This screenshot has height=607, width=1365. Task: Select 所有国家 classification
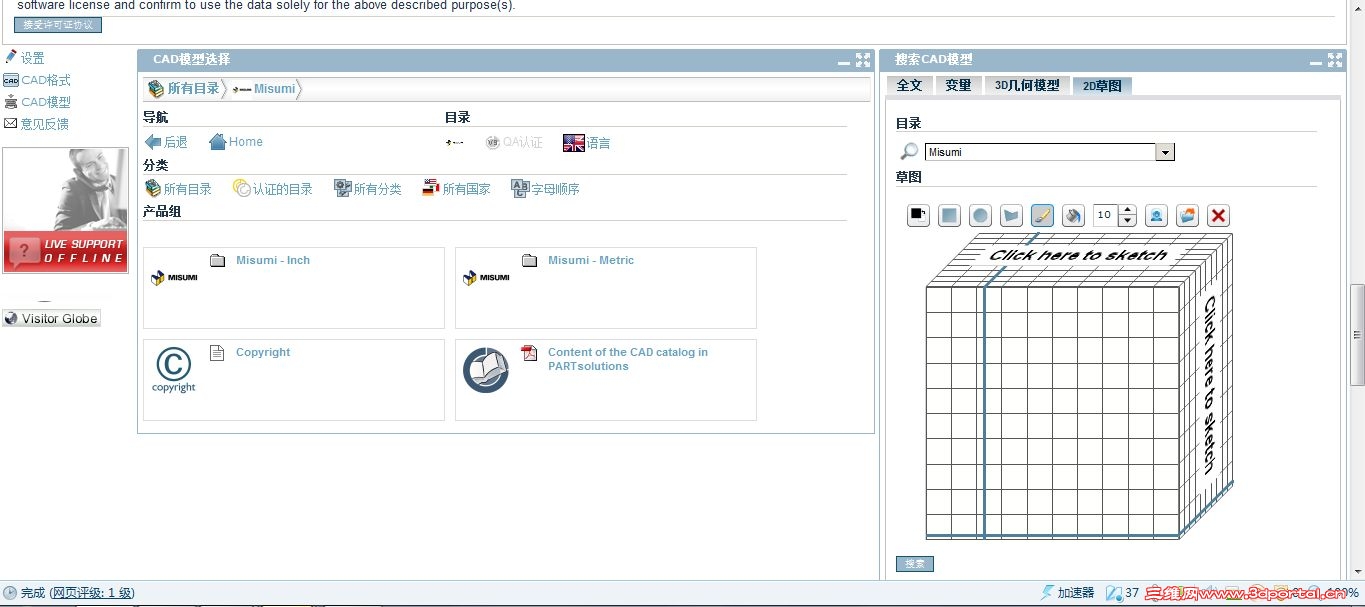tap(456, 188)
